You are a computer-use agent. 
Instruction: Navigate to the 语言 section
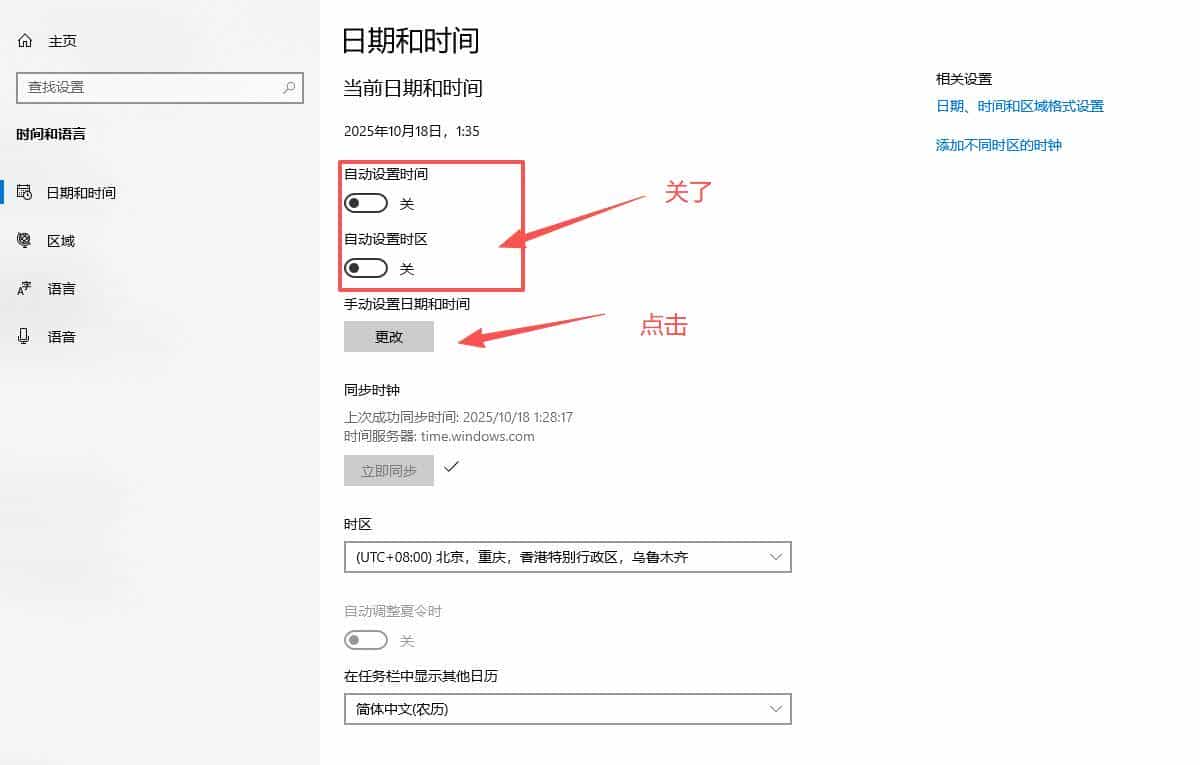60,288
